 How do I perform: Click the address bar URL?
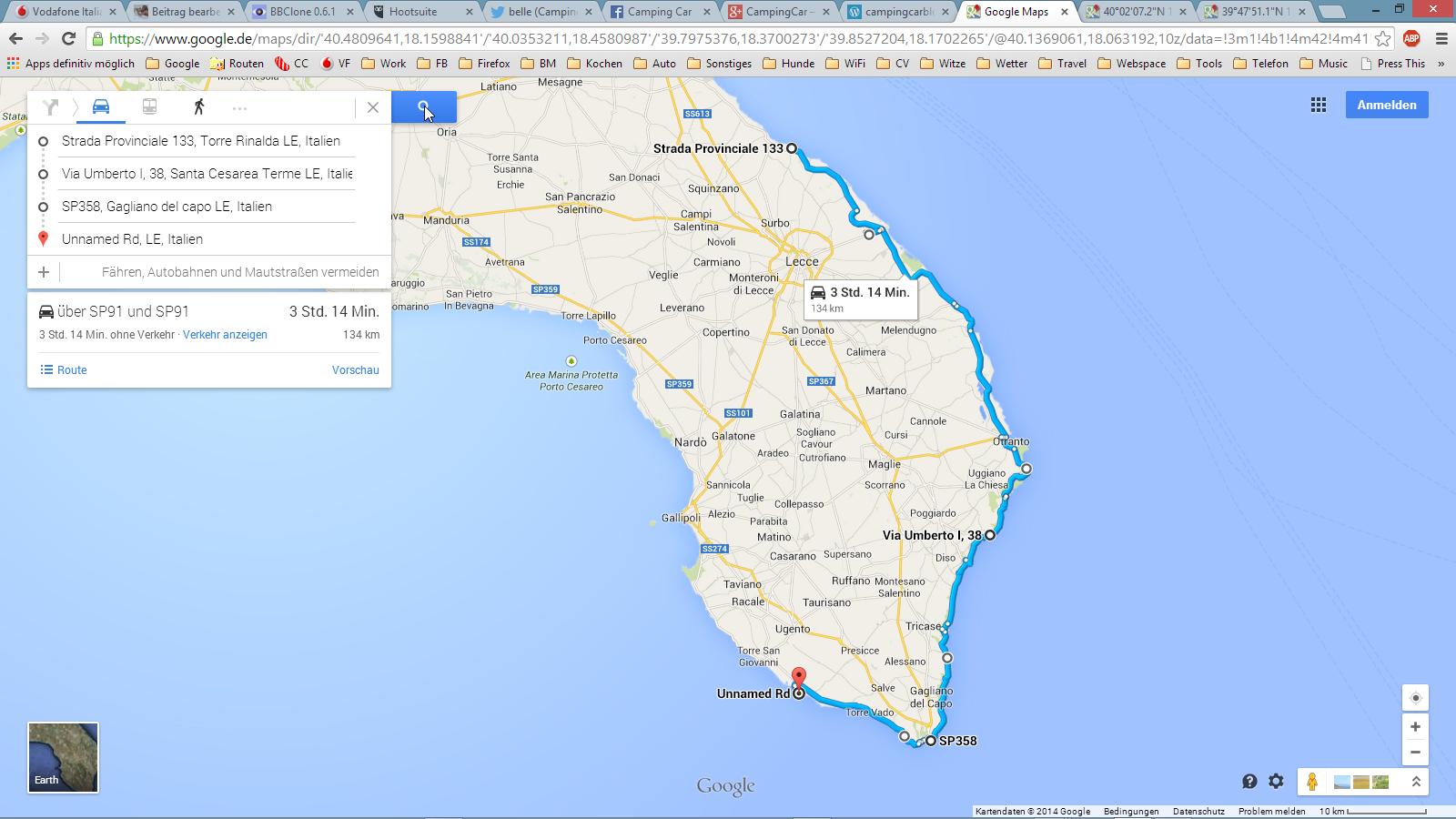[738, 39]
